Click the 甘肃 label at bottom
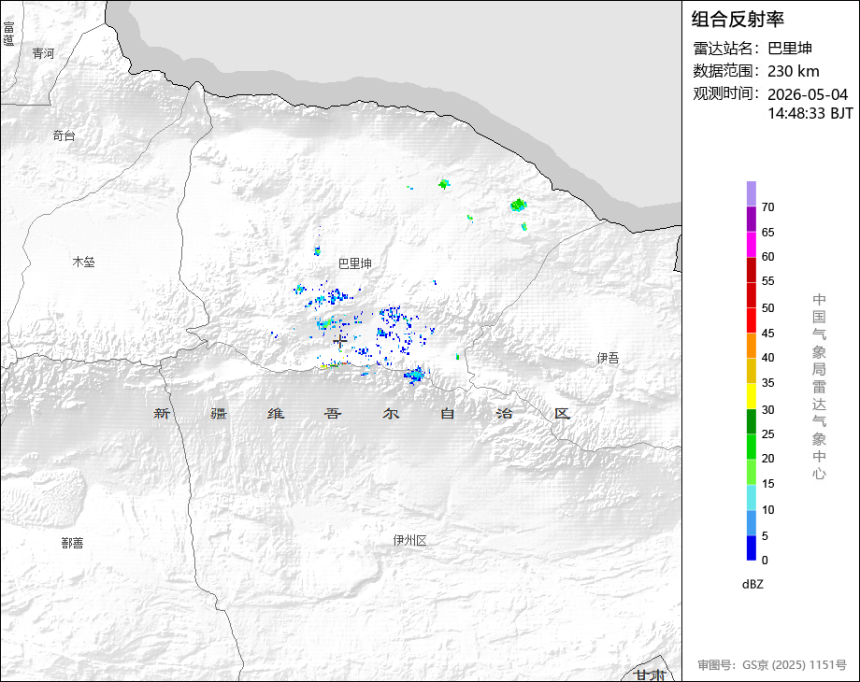860x682 pixels. [x=650, y=675]
